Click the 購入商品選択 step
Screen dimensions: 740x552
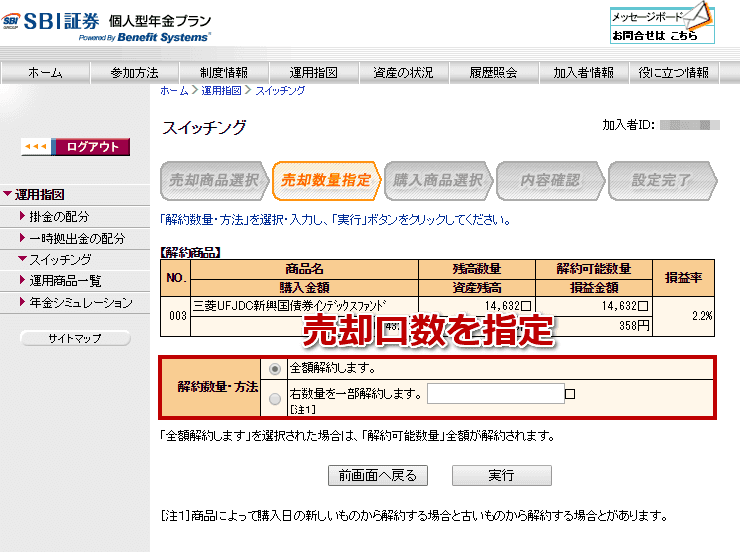(x=438, y=181)
